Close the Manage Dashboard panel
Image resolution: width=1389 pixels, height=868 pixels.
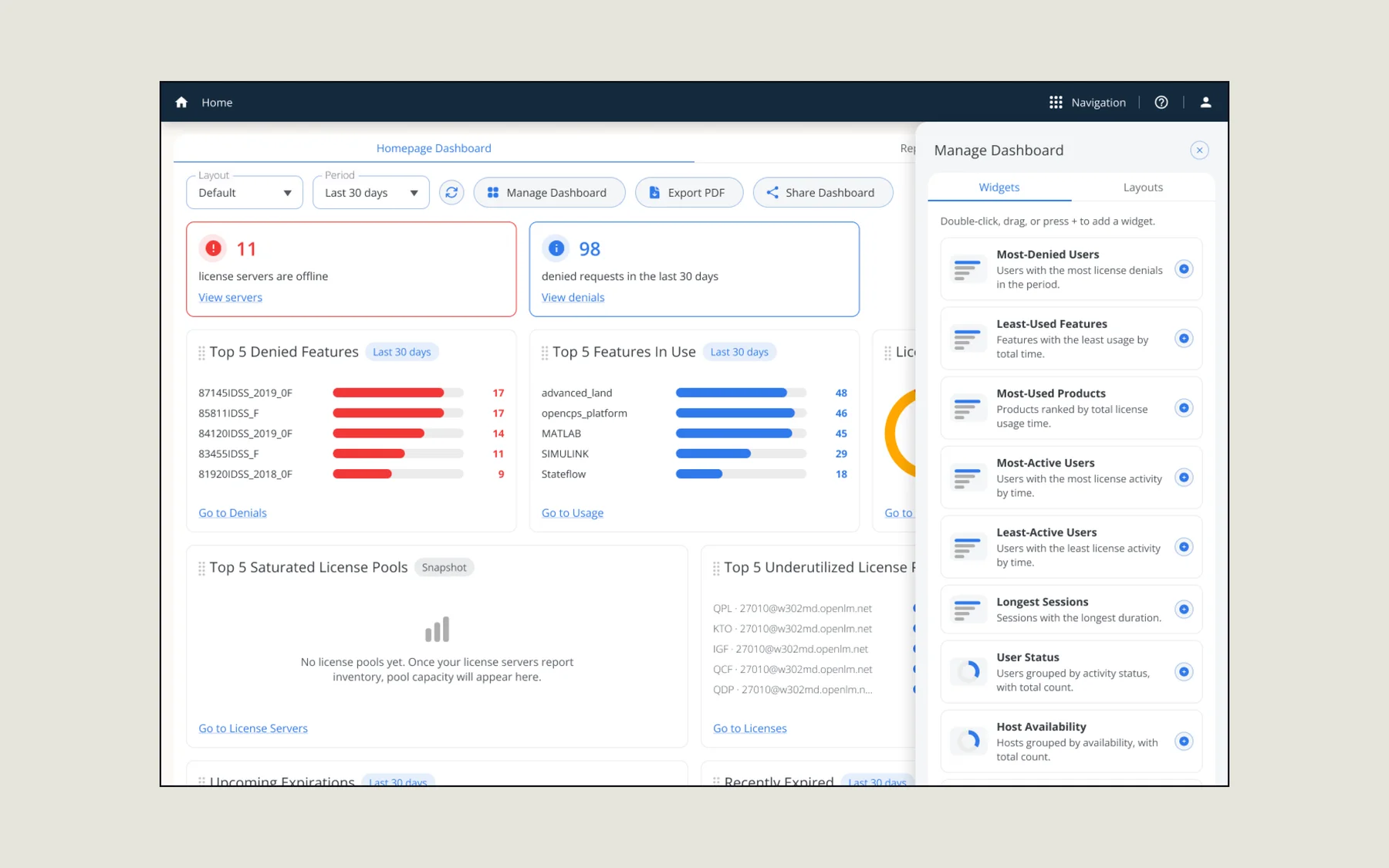pyautogui.click(x=1198, y=150)
